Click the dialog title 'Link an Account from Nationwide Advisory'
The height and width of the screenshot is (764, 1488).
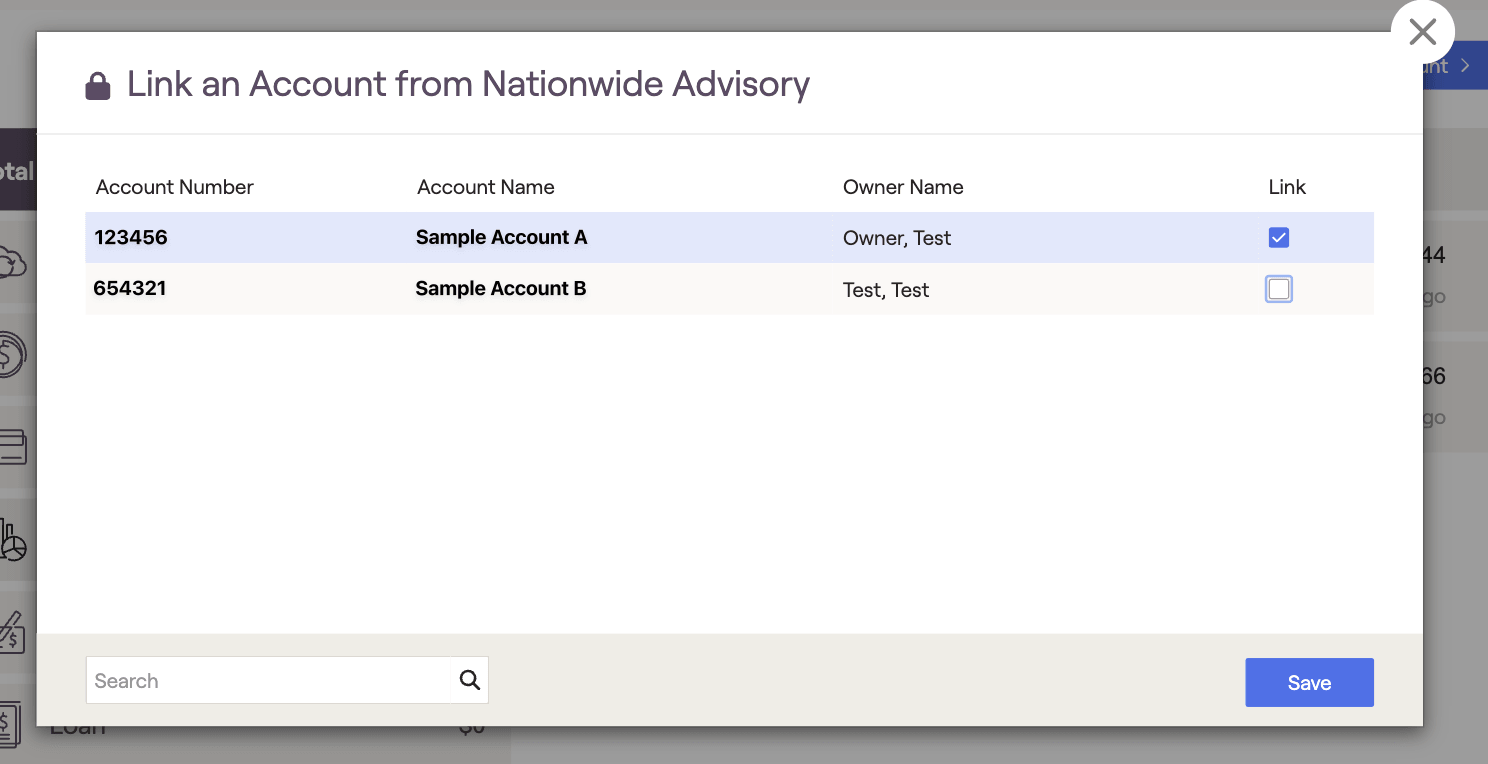(x=468, y=84)
